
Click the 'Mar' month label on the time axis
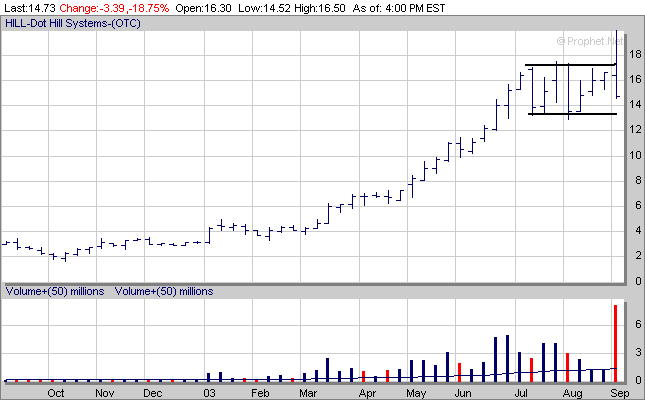click(308, 393)
